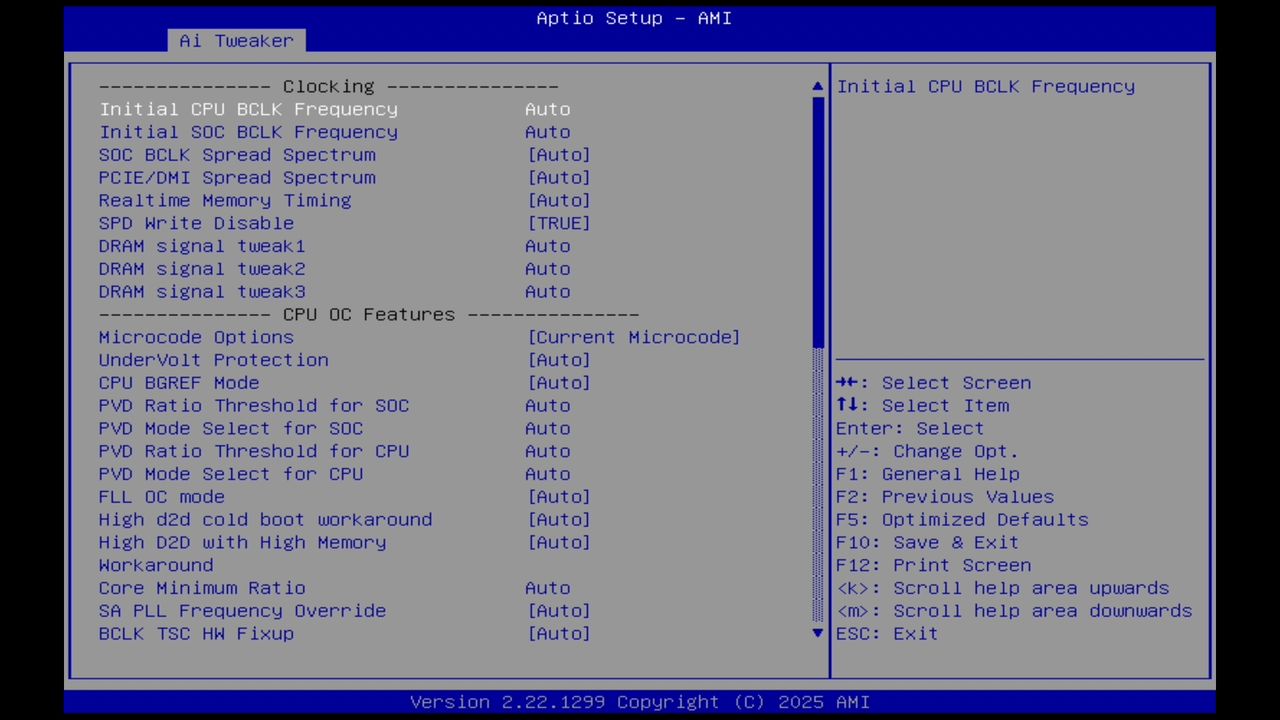Select Initial SOC BCLK Frequency setting
The image size is (1280, 720).
click(248, 132)
